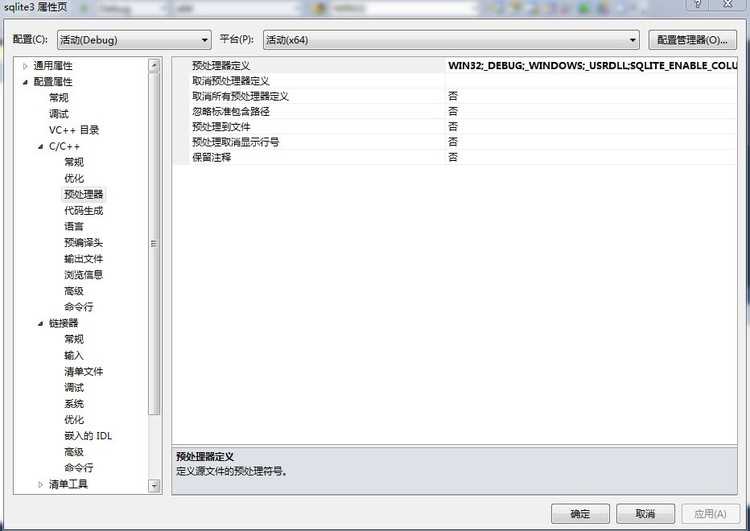Expand the 通用属性 tree node
Image resolution: width=750 pixels, height=531 pixels.
pos(25,66)
